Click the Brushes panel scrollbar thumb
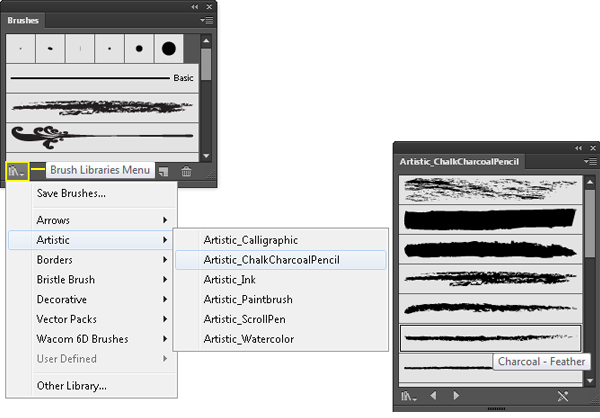Viewport: 600px width, 418px height. point(206,64)
